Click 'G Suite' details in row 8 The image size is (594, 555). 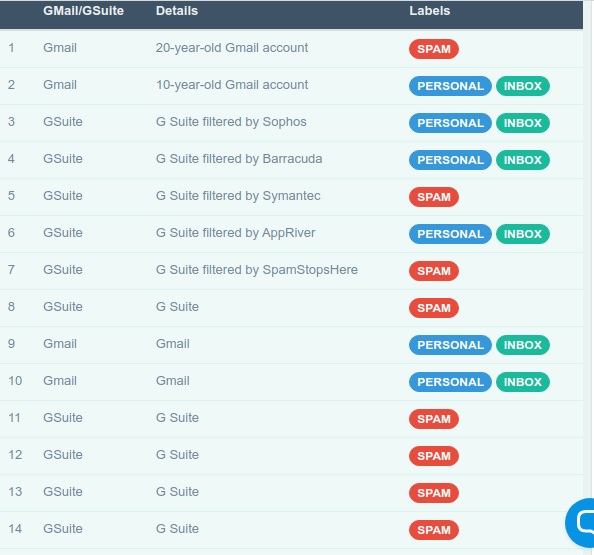[x=177, y=307]
